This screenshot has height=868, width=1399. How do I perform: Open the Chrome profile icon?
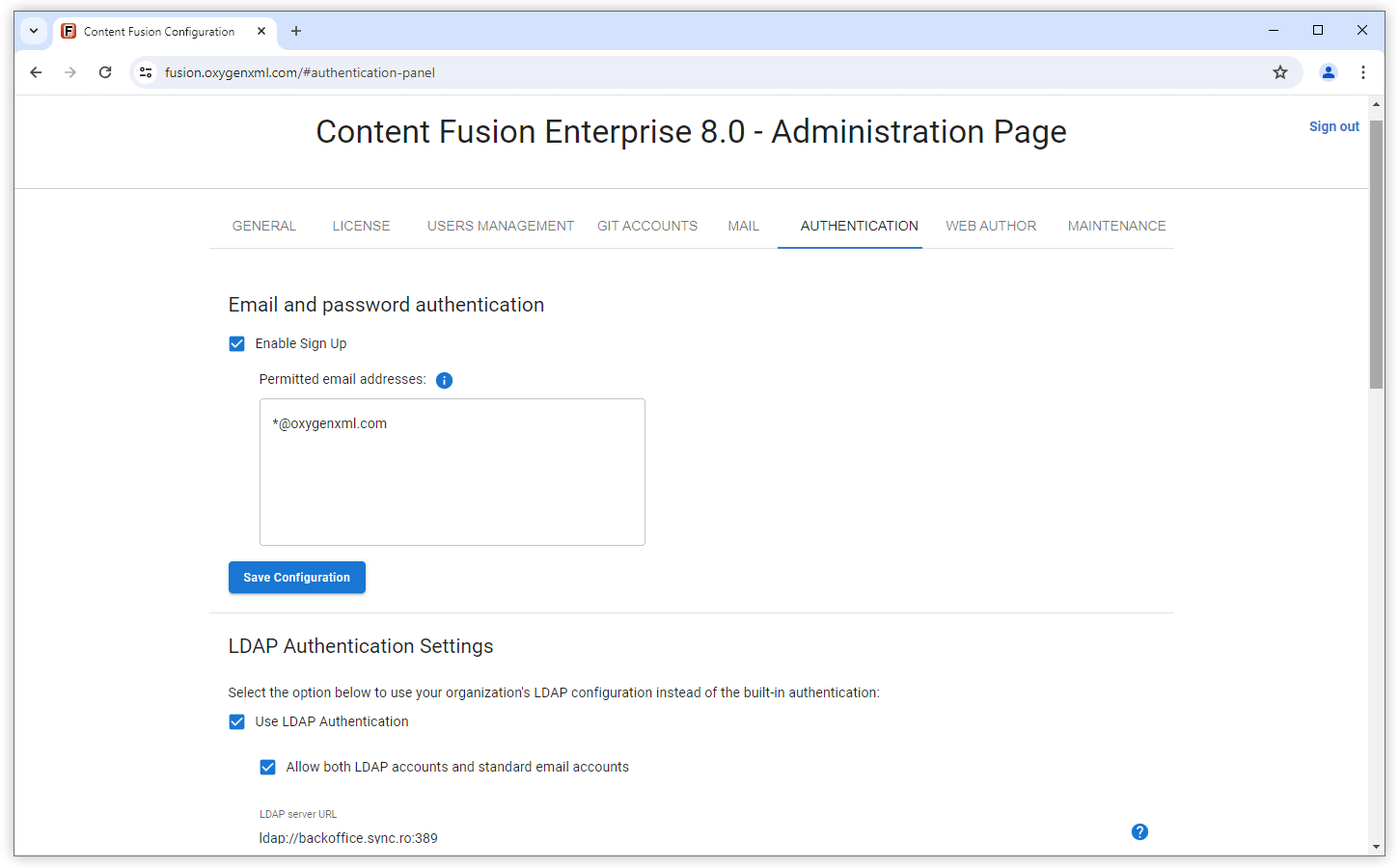point(1329,72)
